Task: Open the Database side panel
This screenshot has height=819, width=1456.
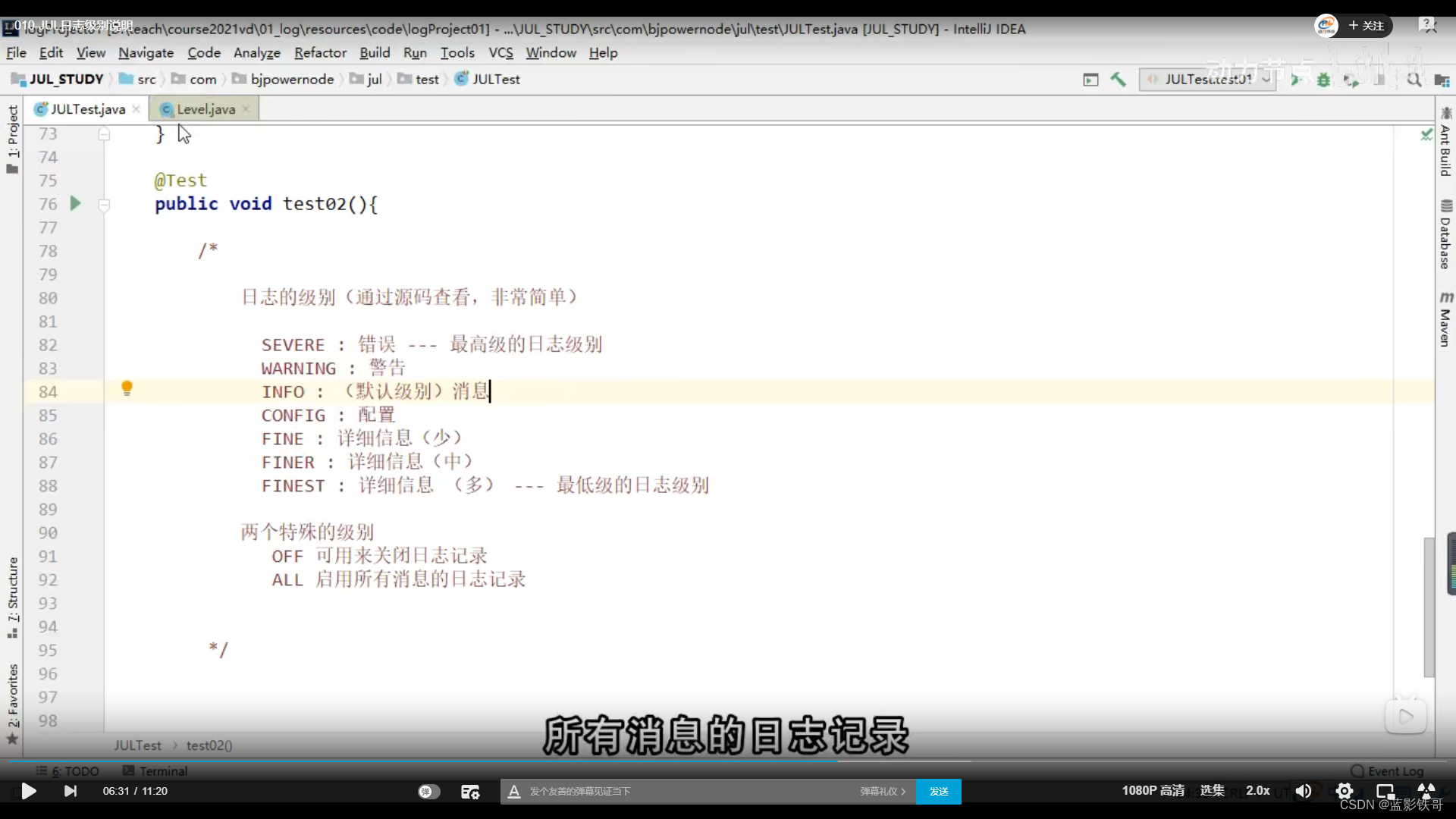Action: point(1445,234)
